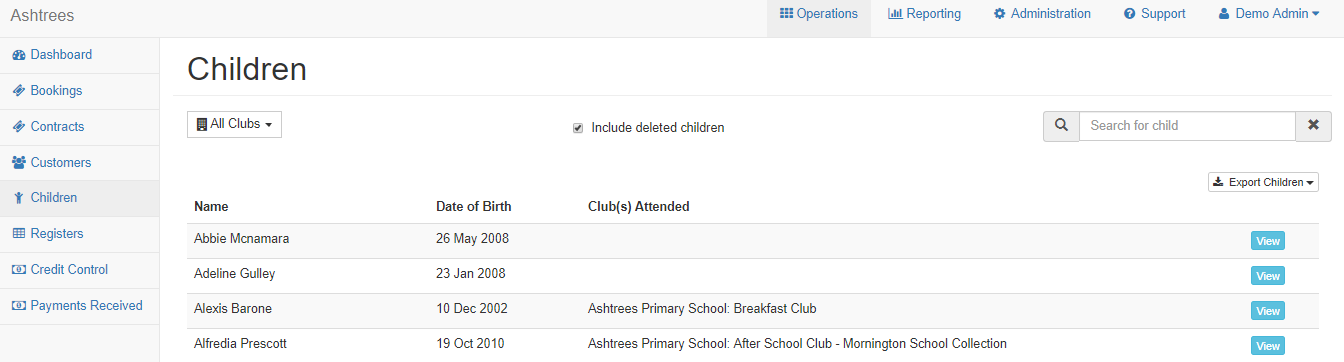1344x362 pixels.
Task: Click the Ashtrees brand link
Action: [x=42, y=15]
